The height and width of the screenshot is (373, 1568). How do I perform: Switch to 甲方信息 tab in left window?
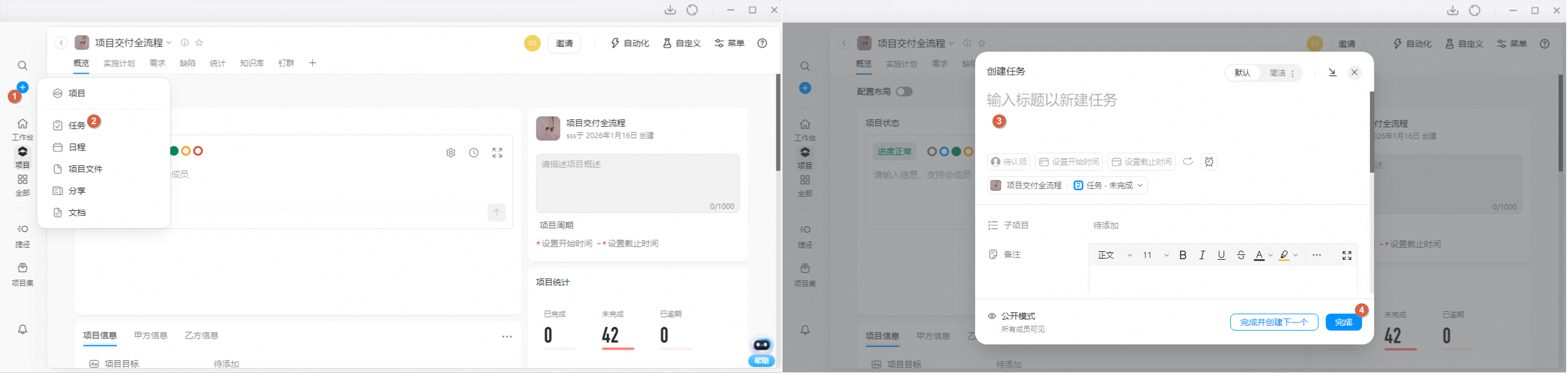[x=151, y=336]
